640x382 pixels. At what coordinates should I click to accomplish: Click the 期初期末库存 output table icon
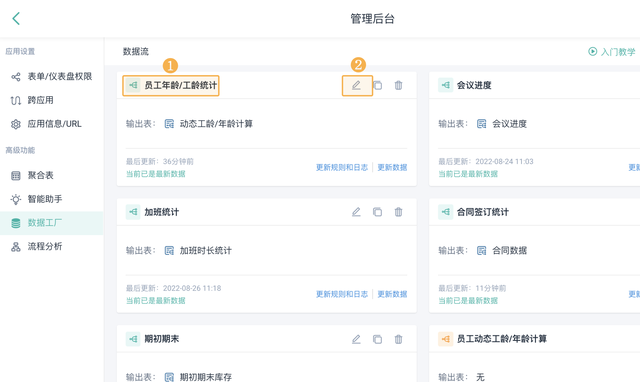(x=169, y=377)
